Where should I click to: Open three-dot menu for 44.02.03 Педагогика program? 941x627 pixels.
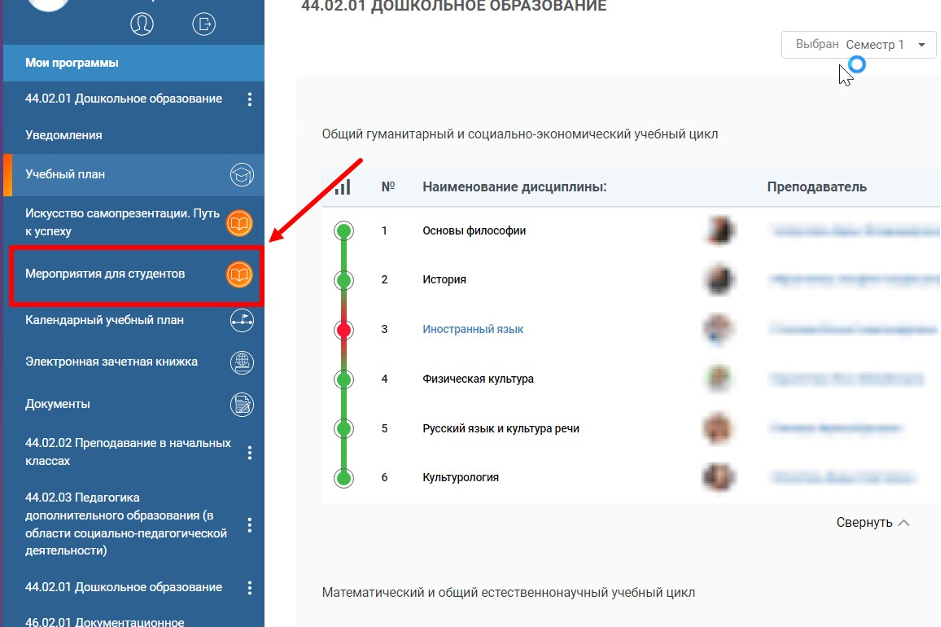pyautogui.click(x=250, y=525)
